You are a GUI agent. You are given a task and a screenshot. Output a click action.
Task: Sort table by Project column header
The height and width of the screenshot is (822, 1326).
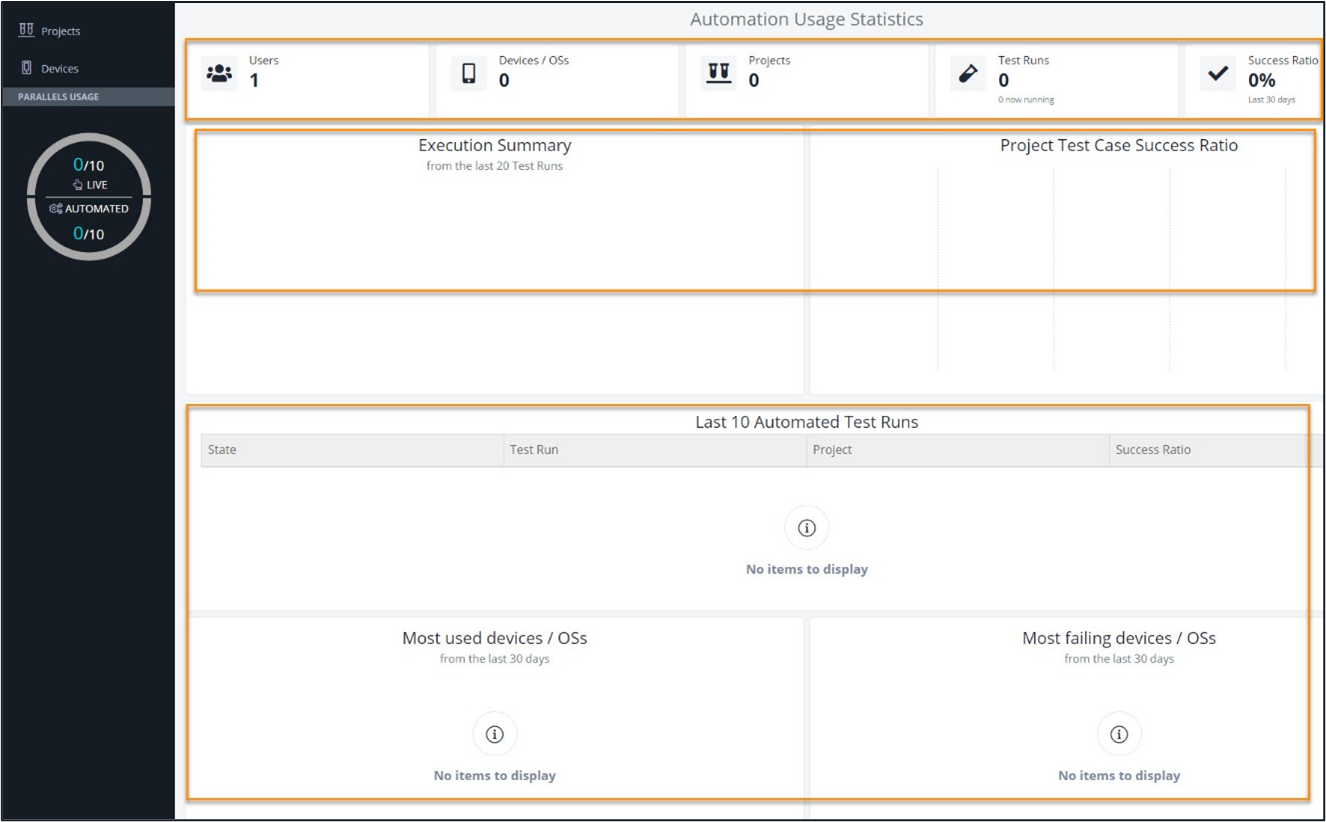(x=832, y=450)
